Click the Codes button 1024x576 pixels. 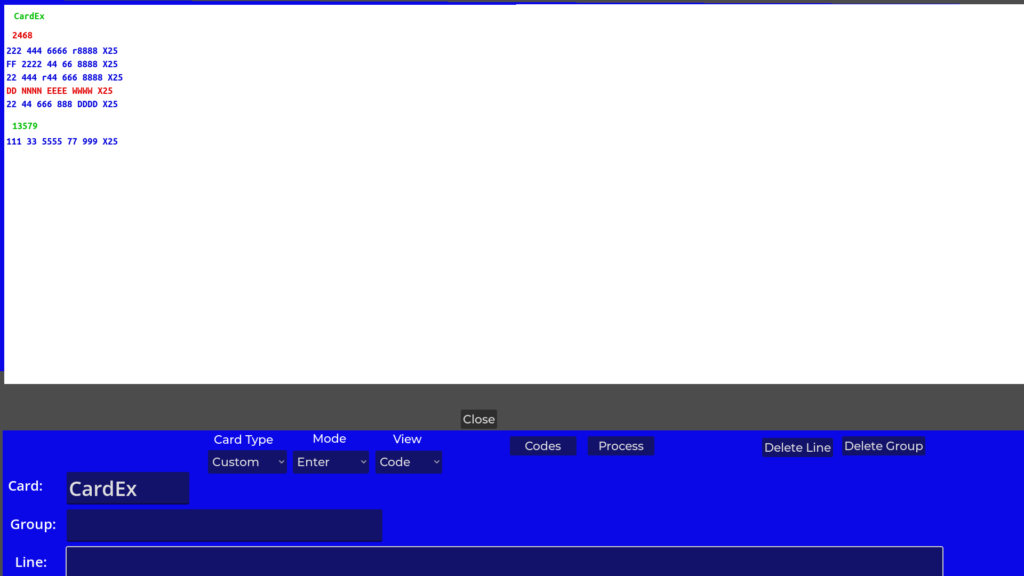542,446
